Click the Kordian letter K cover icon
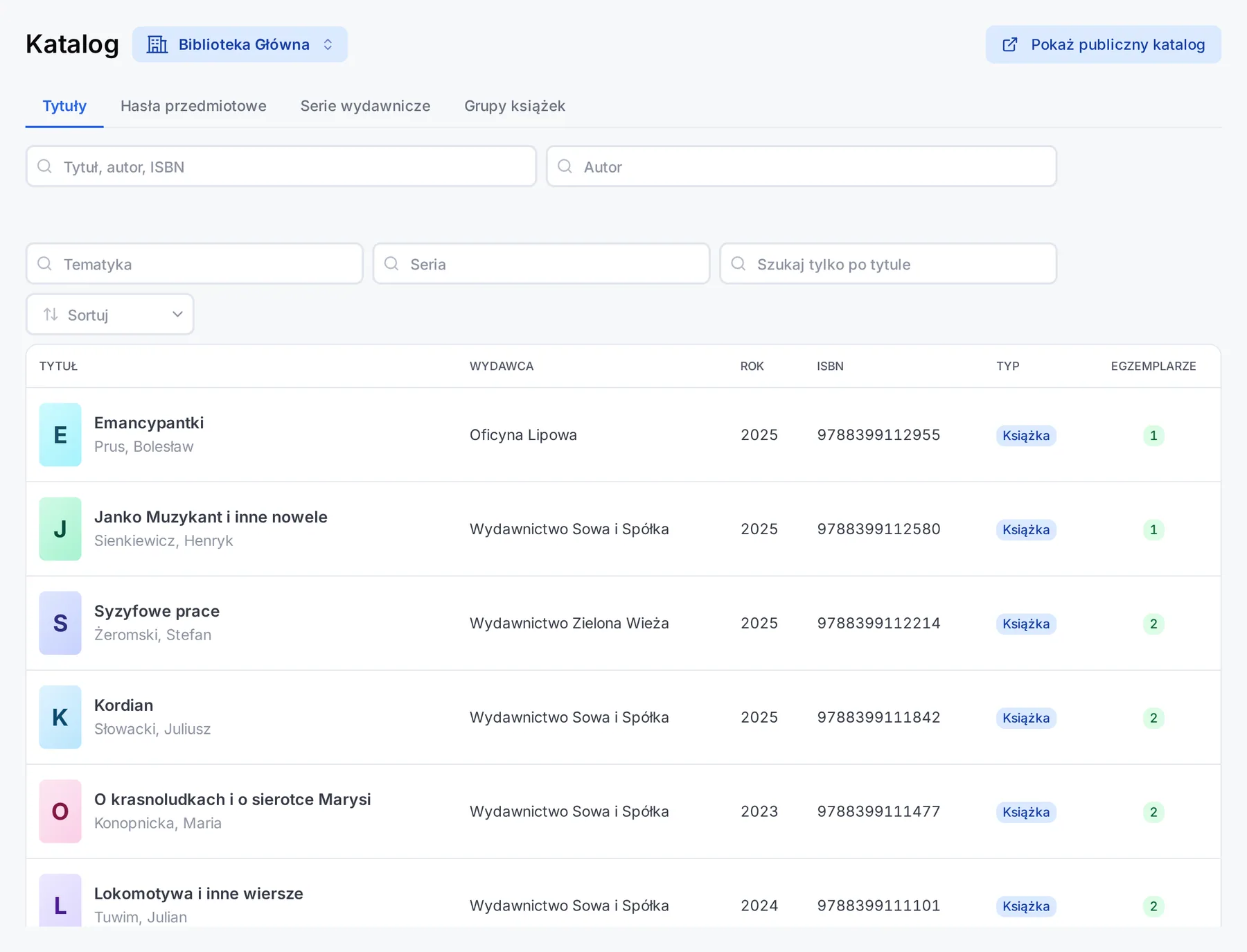Viewport: 1247px width, 952px height. pos(60,717)
